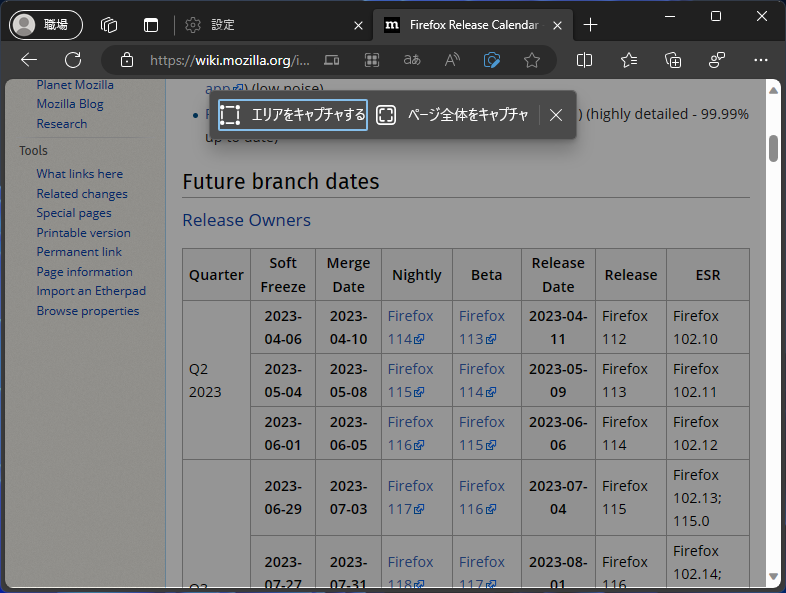Open Beta Firefox 116 link

[x=482, y=497]
